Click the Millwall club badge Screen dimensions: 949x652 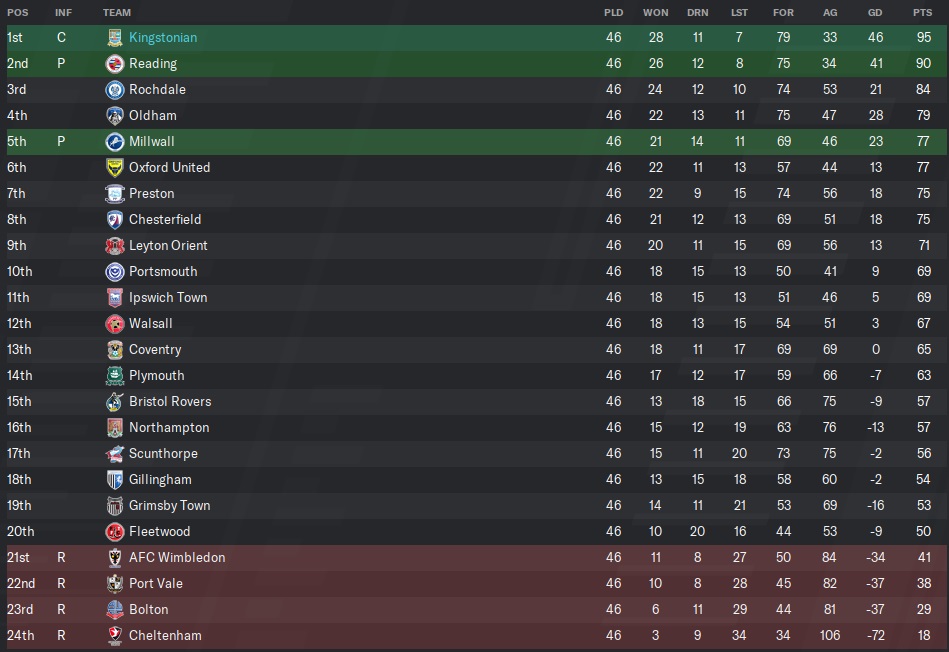tap(115, 142)
